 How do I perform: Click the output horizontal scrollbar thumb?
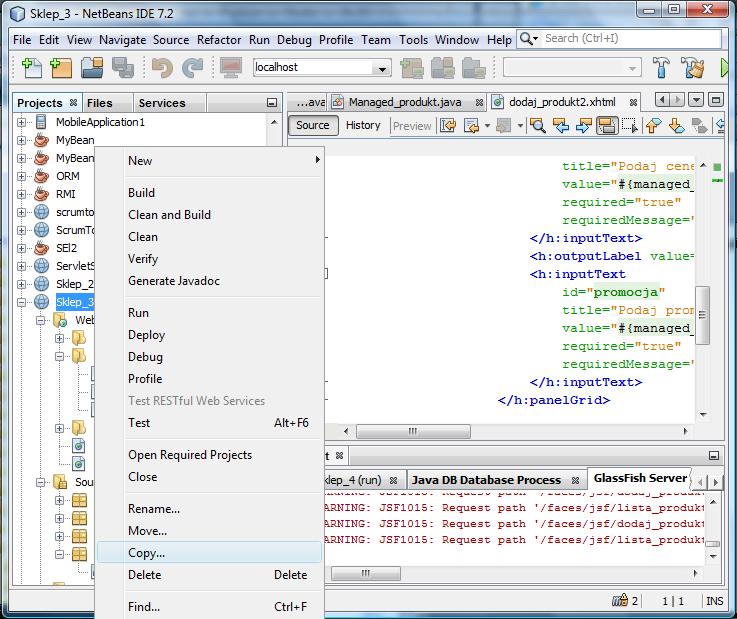pyautogui.click(x=366, y=573)
